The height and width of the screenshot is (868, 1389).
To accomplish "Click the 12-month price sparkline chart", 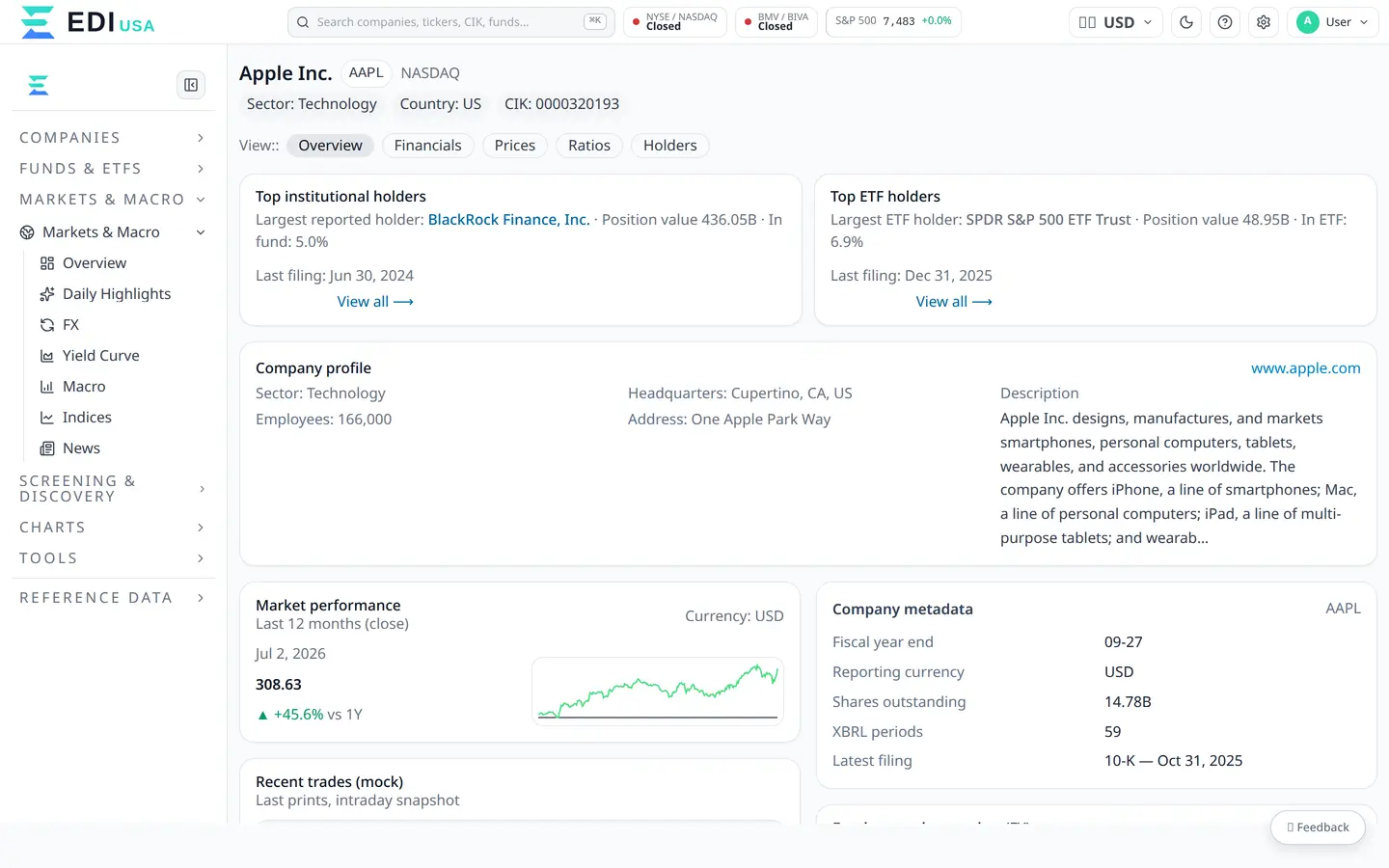I will click(x=658, y=691).
